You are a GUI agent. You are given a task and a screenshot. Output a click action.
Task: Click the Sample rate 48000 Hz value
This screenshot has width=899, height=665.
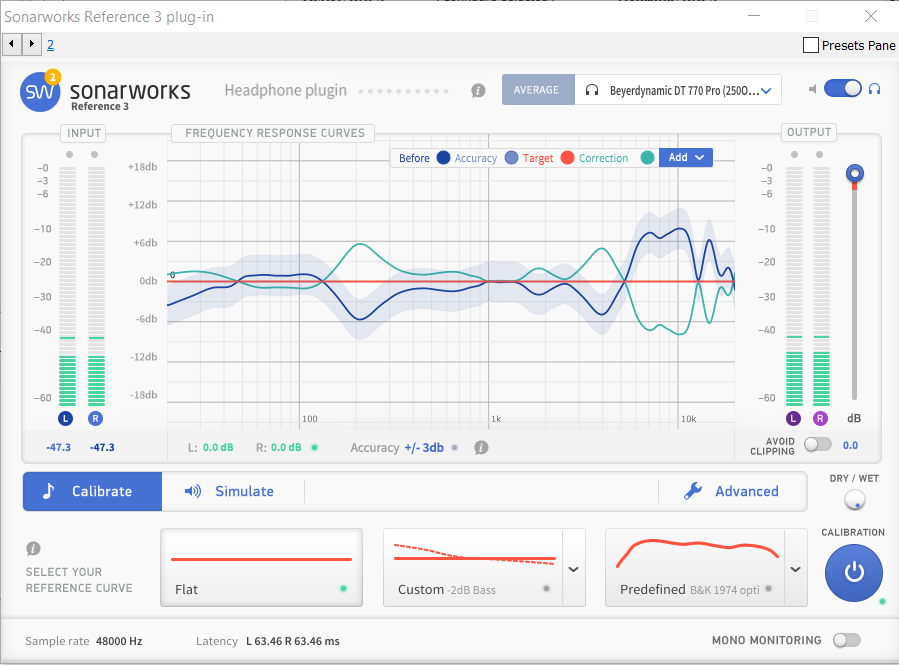click(x=119, y=641)
